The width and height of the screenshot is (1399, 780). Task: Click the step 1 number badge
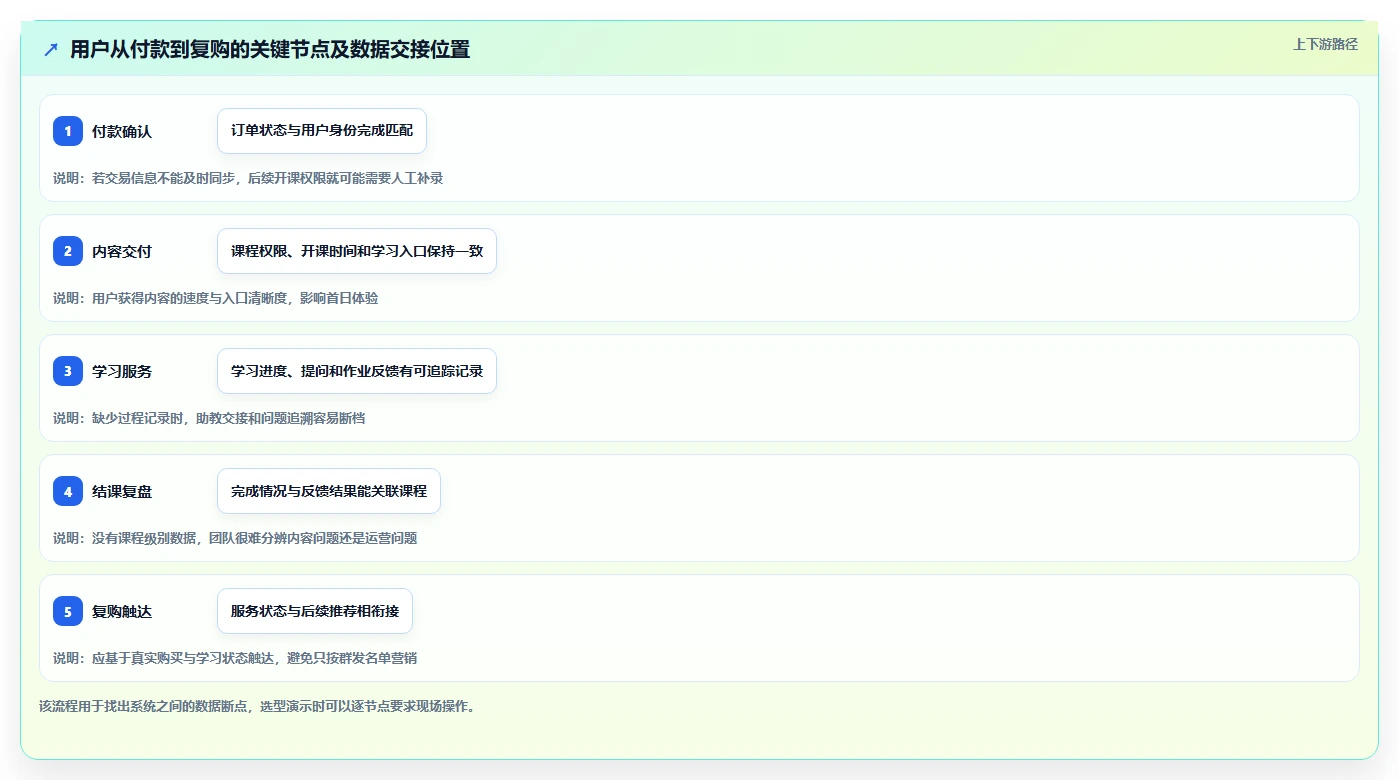coord(68,131)
